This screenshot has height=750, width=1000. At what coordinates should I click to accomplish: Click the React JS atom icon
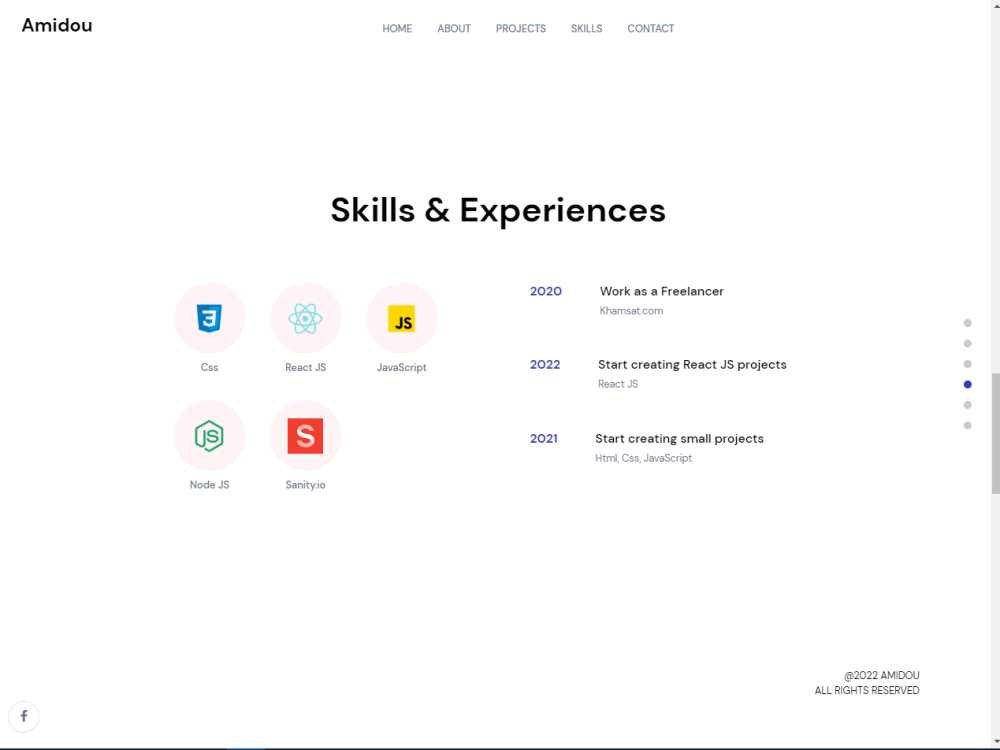pyautogui.click(x=305, y=318)
